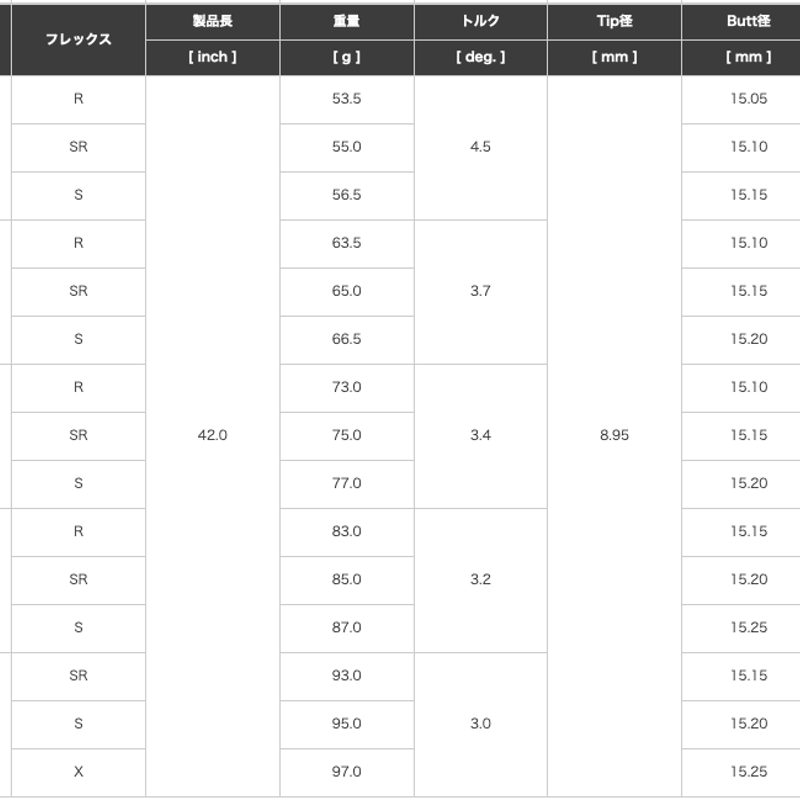800x800 pixels.
Task: Click the Tip径 column header
Action: 614,21
